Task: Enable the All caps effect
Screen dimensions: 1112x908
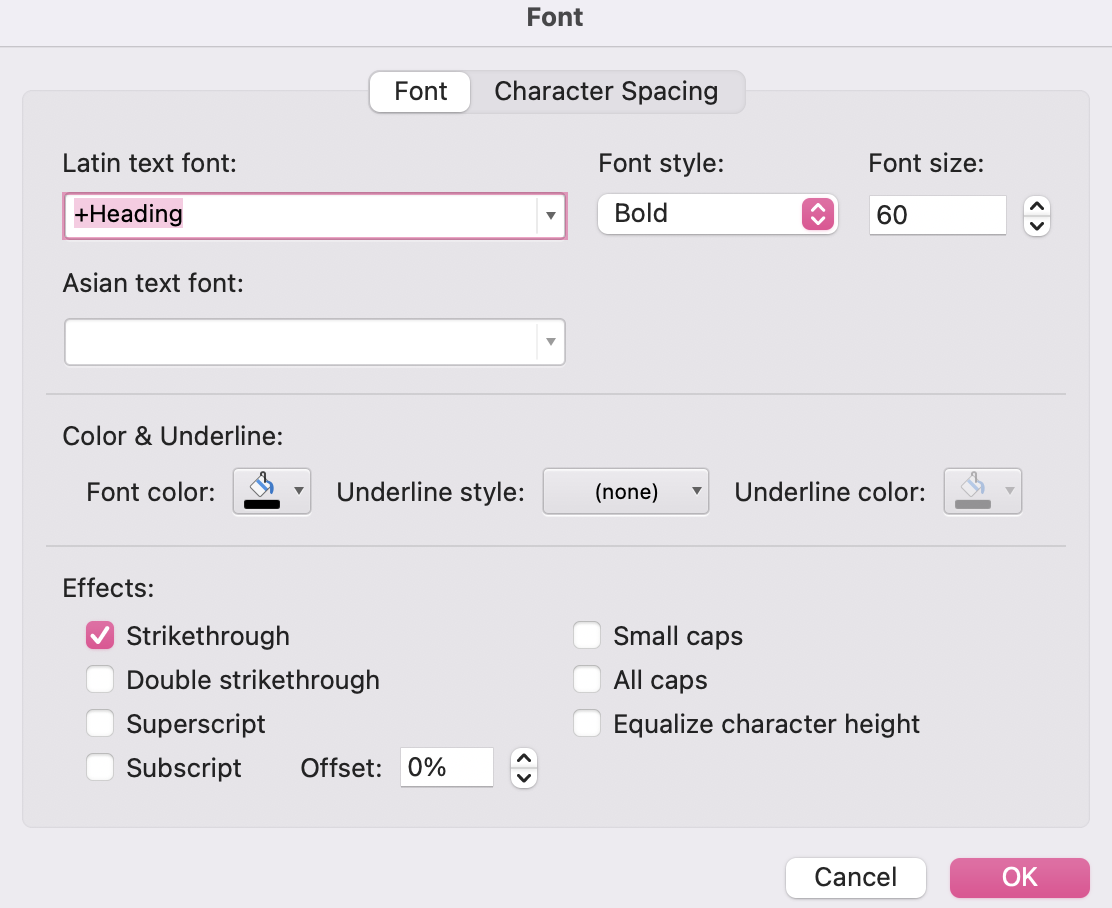Action: point(587,679)
